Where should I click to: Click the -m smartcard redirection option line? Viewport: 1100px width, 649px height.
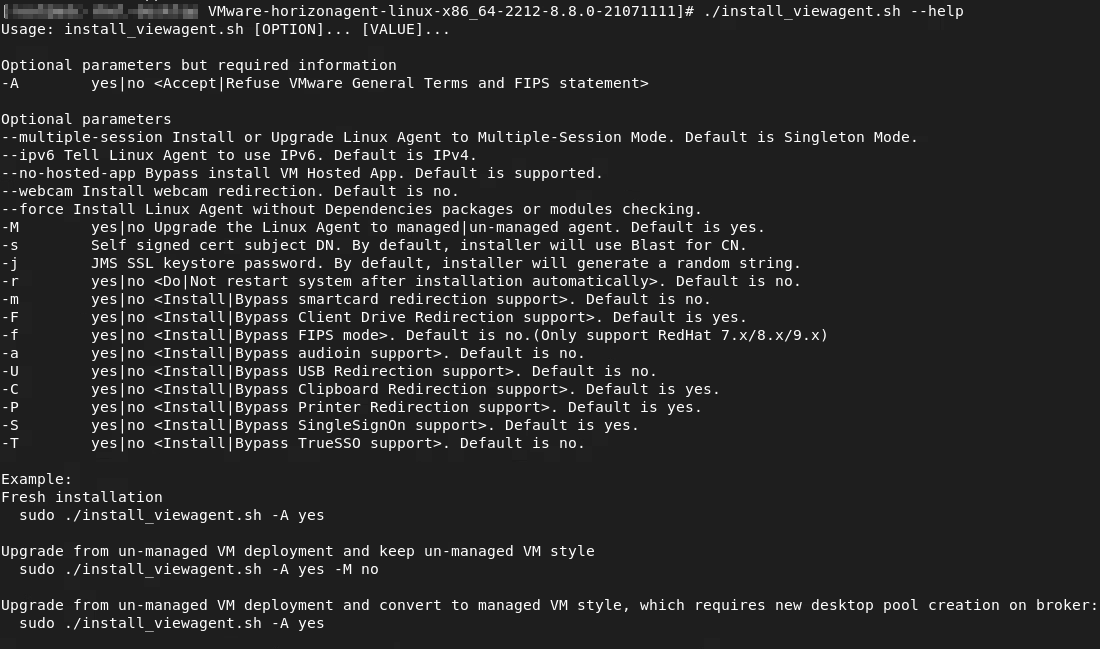(x=356, y=300)
